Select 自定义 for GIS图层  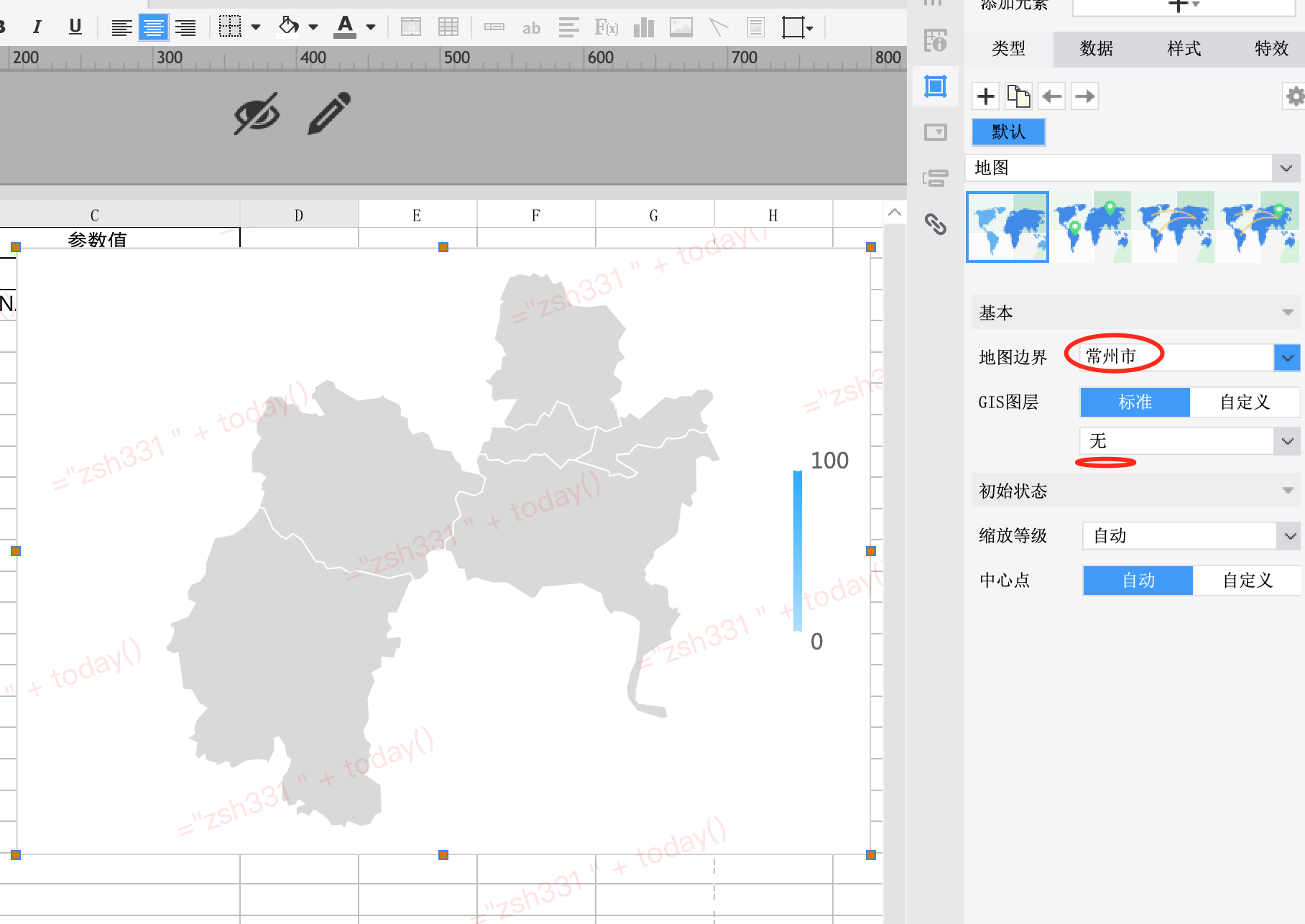tap(1245, 402)
